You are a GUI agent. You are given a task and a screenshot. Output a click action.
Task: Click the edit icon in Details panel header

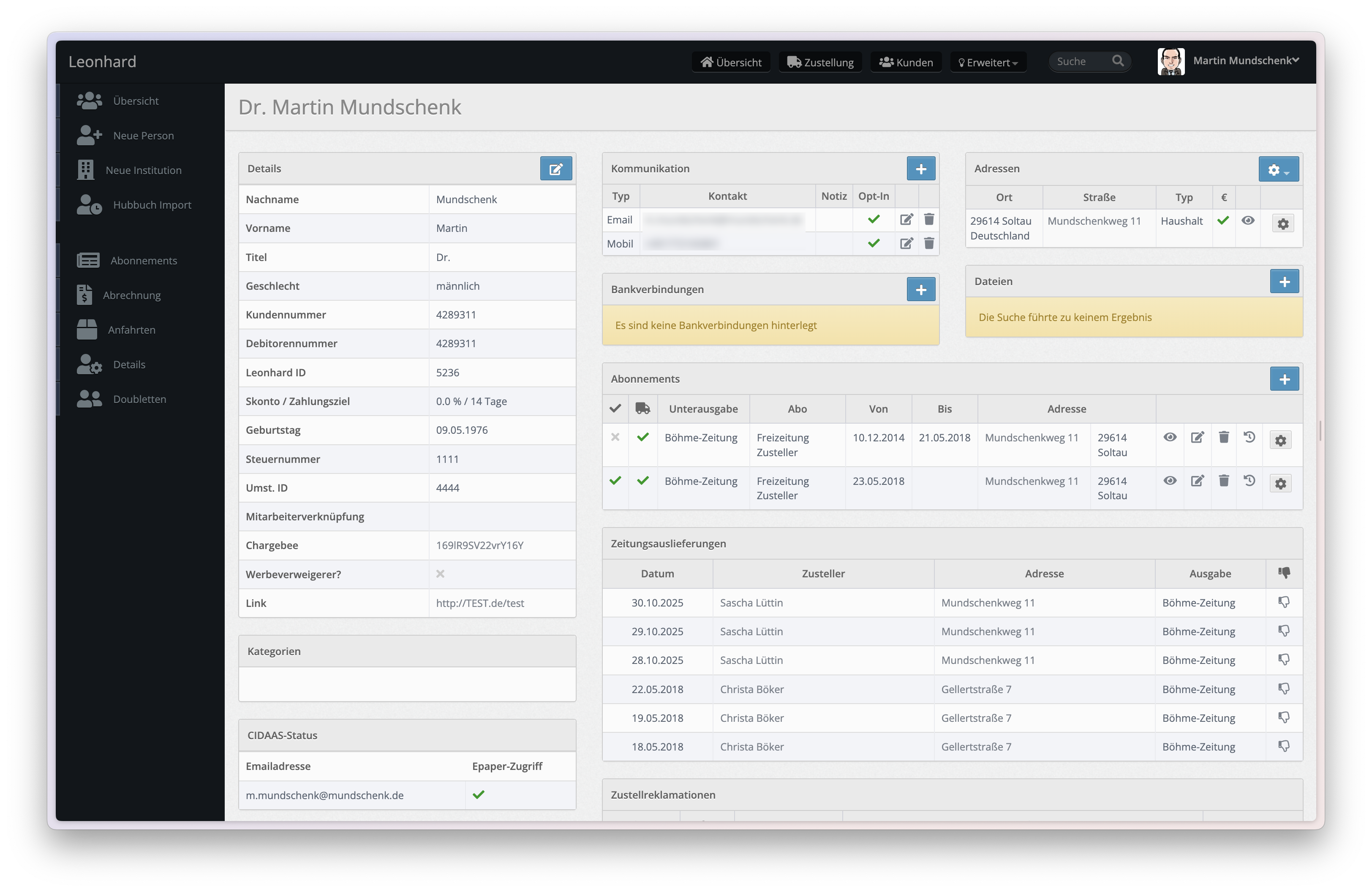[x=556, y=169]
